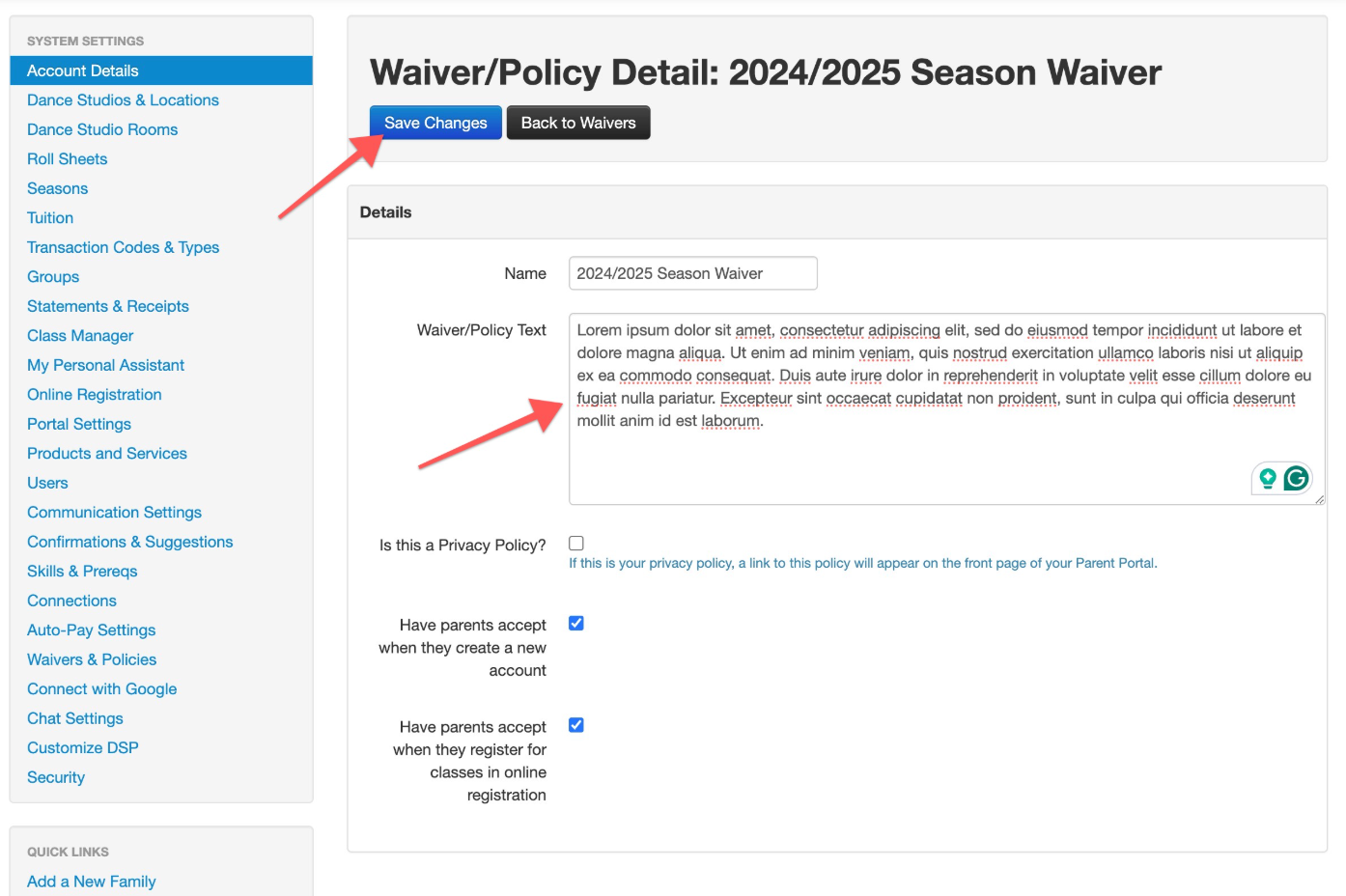Open Waivers & Policies settings
This screenshot has width=1346, height=896.
92,659
